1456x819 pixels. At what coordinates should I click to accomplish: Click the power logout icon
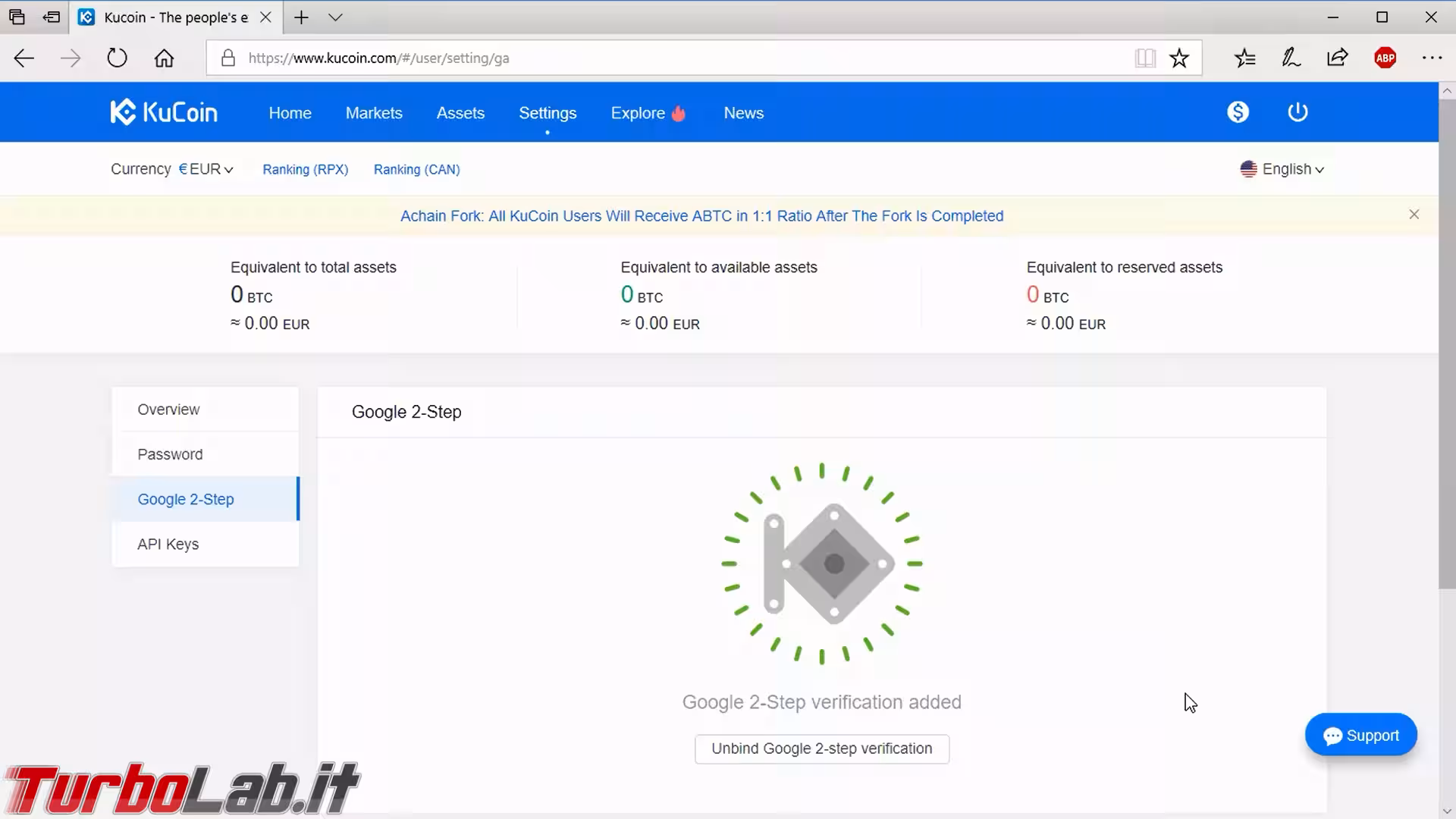coord(1298,112)
